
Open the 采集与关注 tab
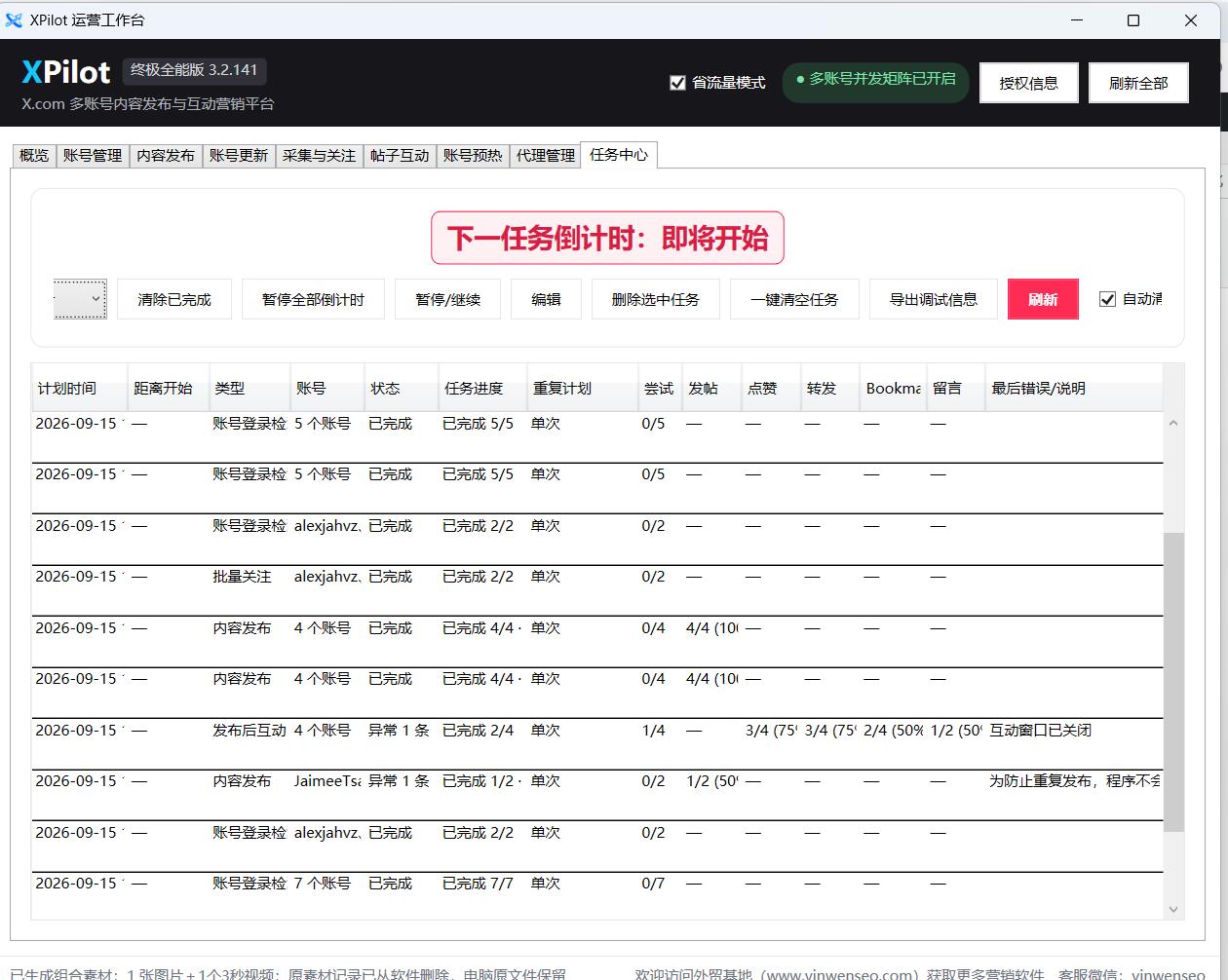coord(319,155)
